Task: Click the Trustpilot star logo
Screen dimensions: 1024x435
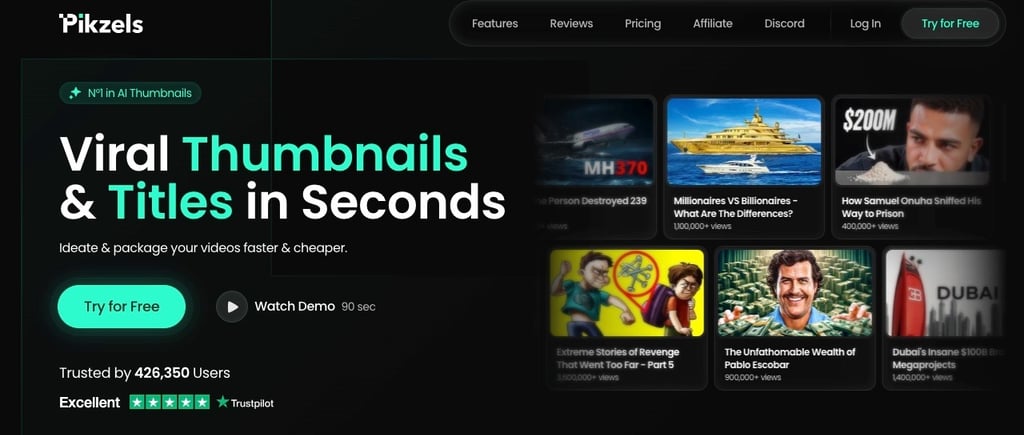Action: 223,402
